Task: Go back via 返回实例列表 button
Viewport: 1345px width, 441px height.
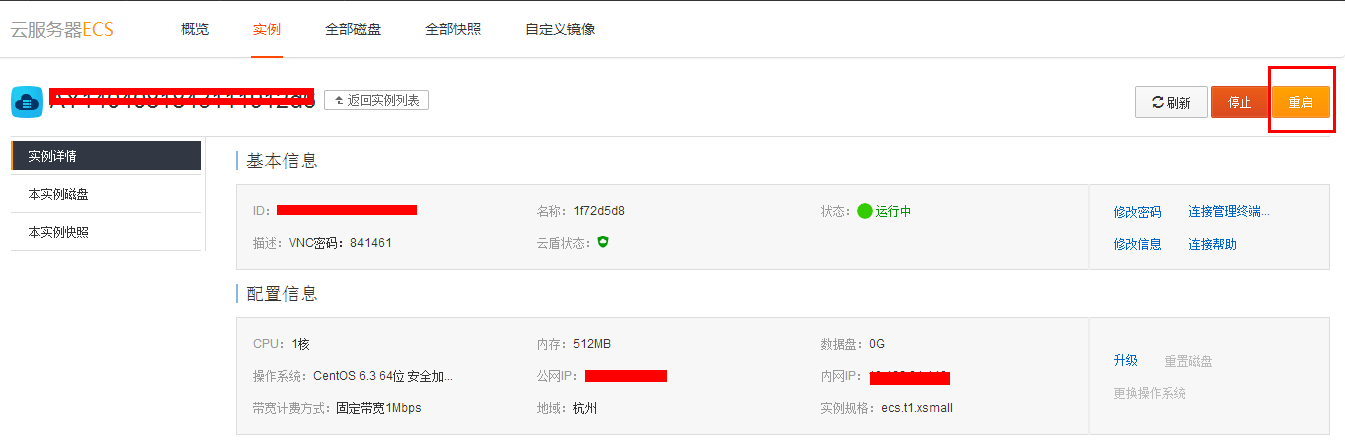Action: (376, 100)
